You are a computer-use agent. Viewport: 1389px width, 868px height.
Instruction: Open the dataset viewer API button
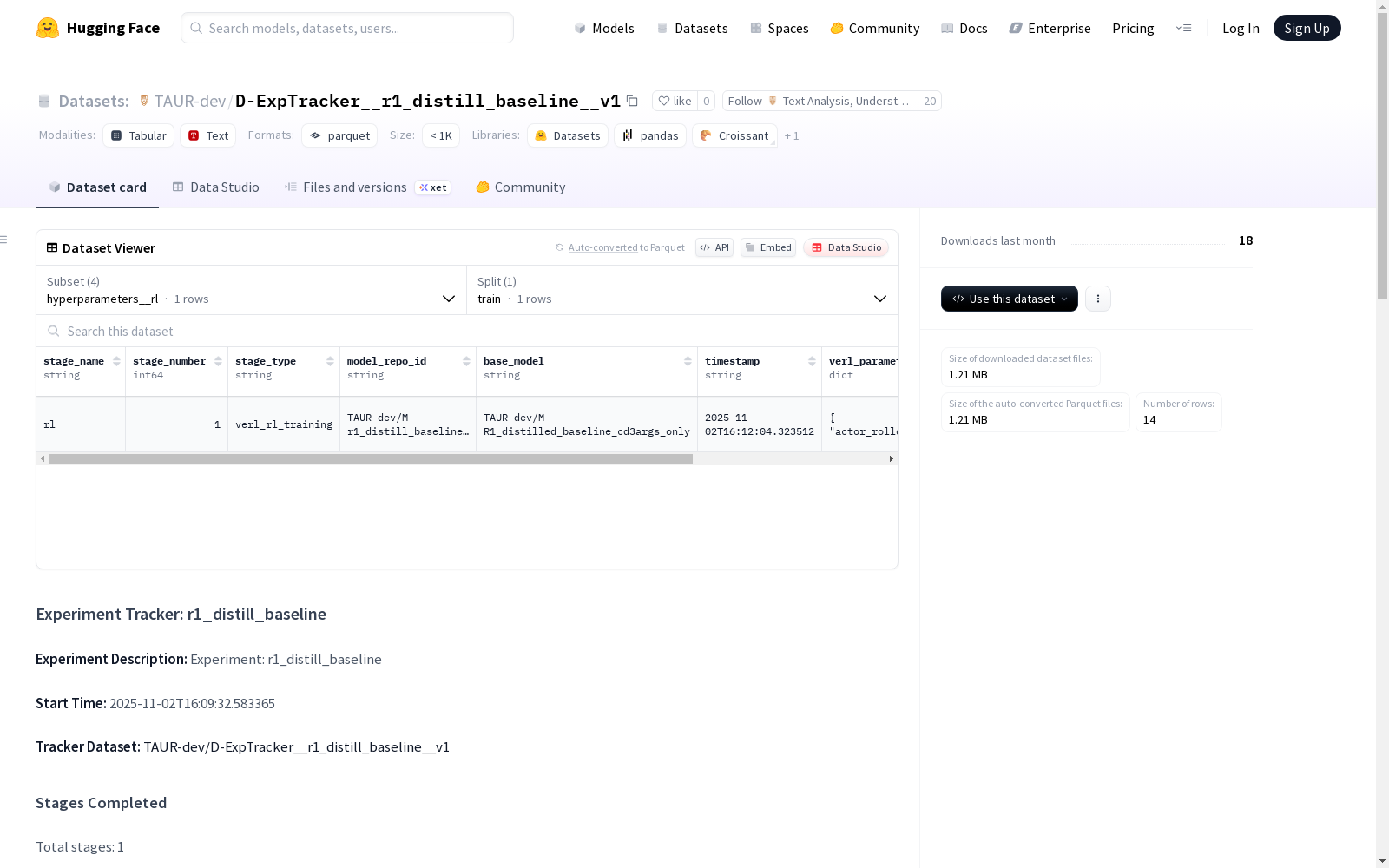pyautogui.click(x=714, y=247)
